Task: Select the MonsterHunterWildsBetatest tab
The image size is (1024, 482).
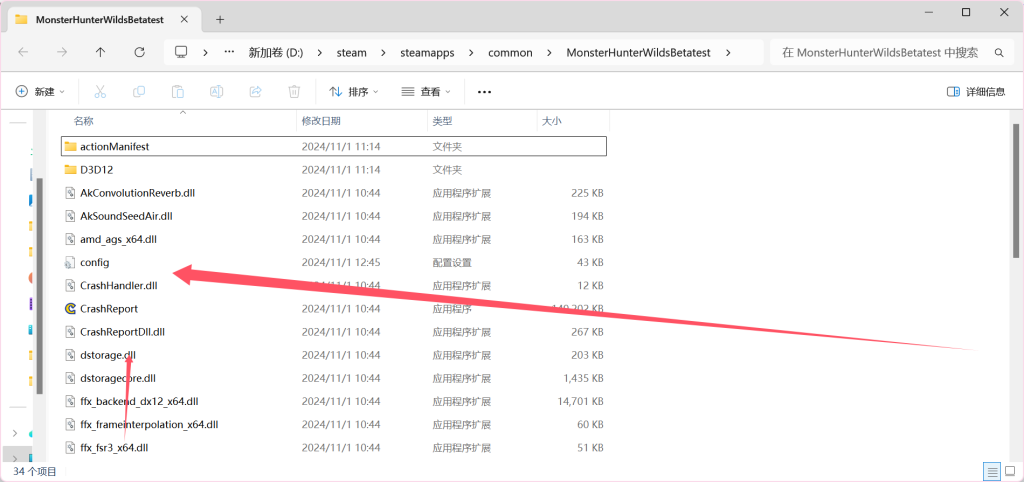Action: tap(104, 20)
